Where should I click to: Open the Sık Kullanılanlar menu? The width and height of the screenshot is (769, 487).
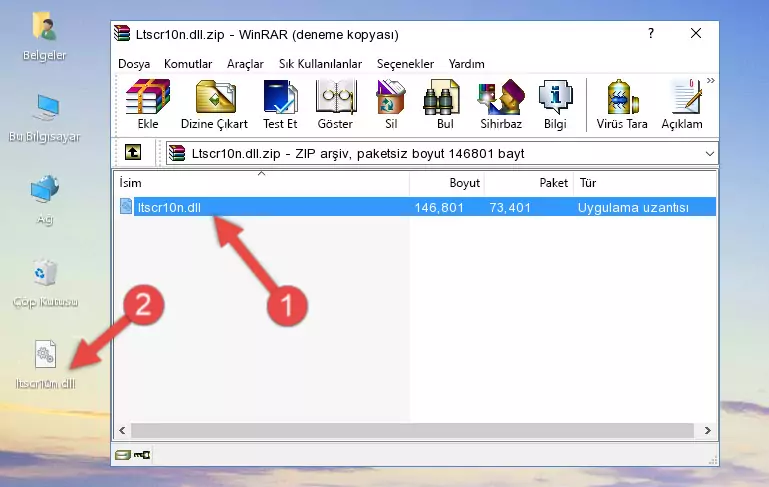click(x=320, y=64)
